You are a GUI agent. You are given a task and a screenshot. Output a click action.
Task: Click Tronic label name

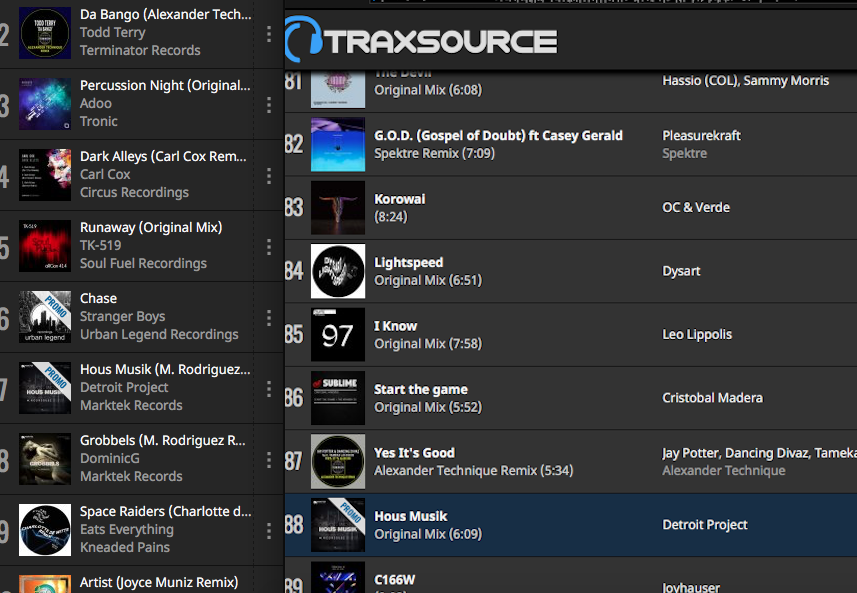[98, 121]
